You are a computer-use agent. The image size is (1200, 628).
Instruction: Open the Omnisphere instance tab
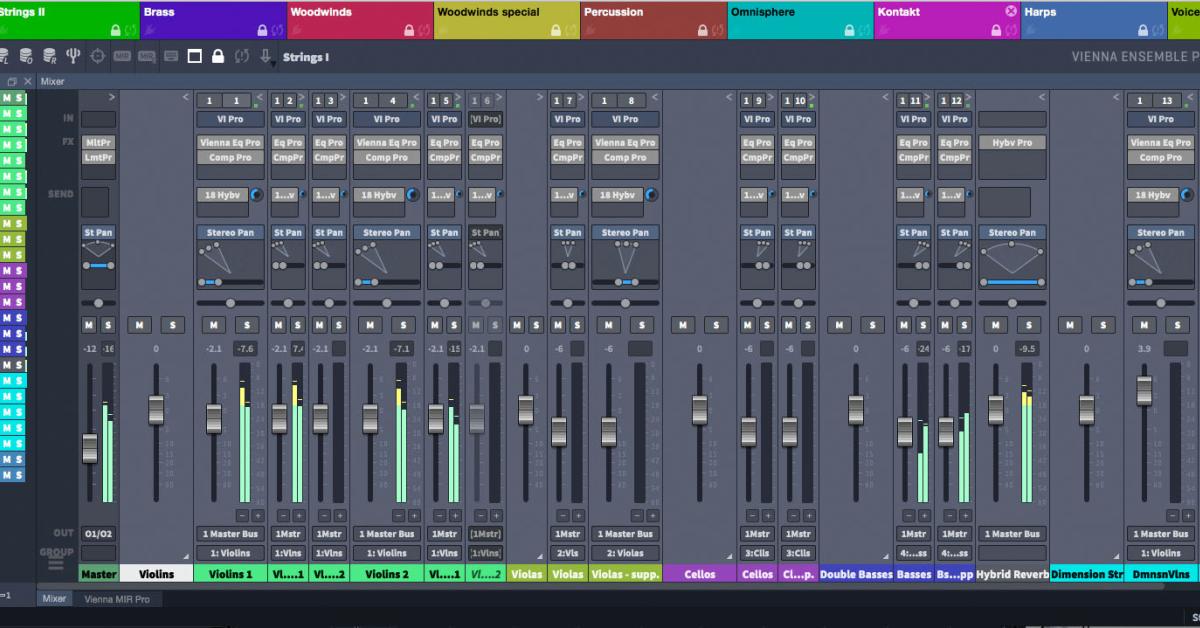799,19
